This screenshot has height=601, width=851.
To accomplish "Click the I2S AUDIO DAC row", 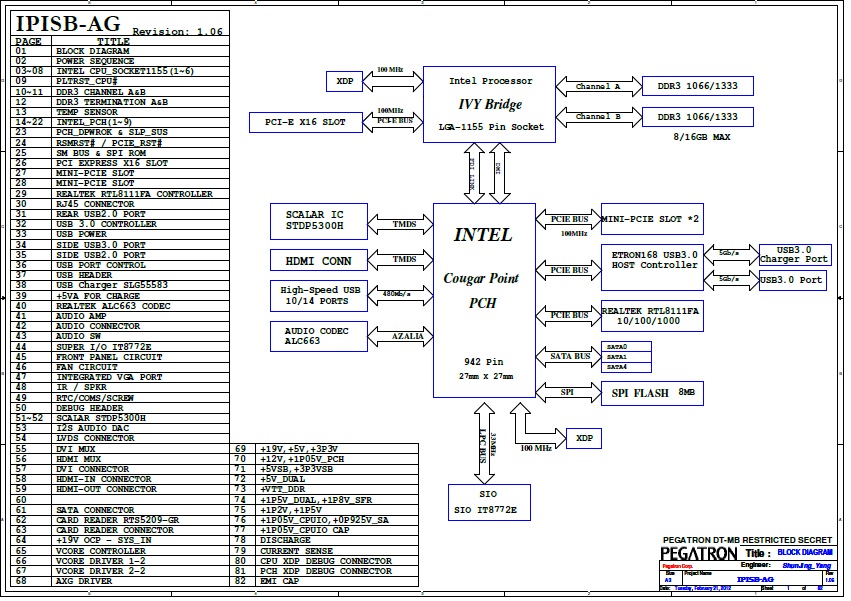I will (120, 428).
